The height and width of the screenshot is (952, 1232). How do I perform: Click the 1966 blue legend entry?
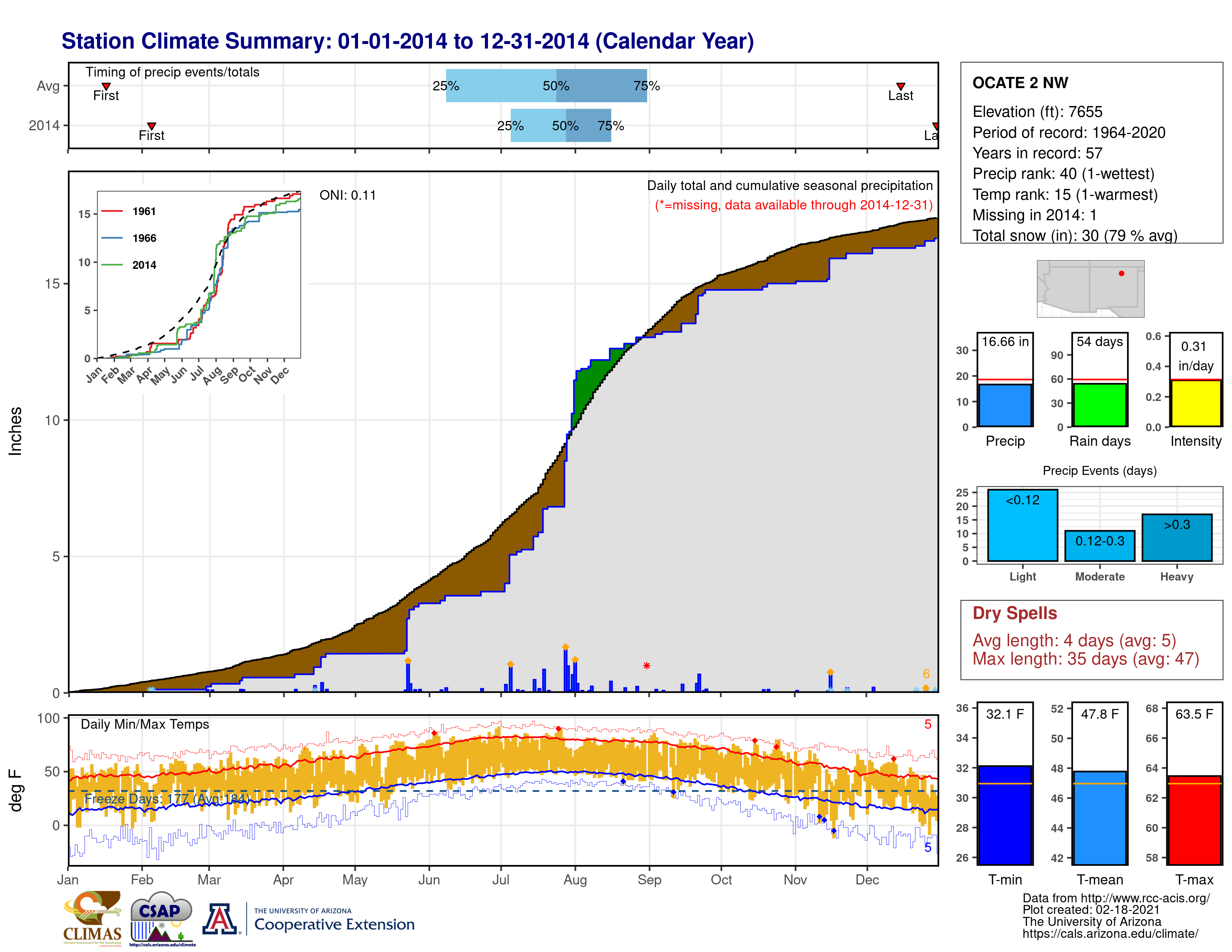coord(129,238)
